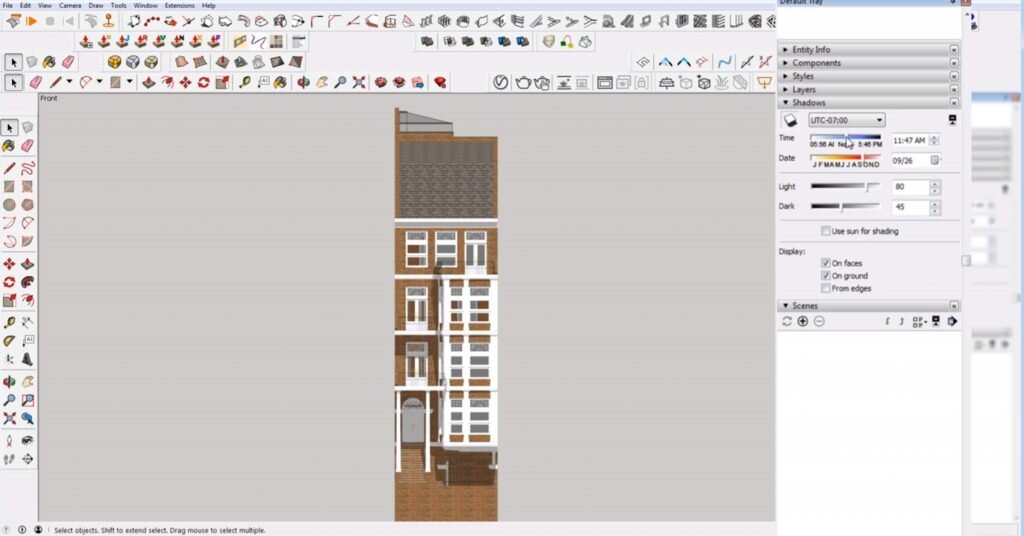
Task: Click the Add Scene plus icon
Action: pyautogui.click(x=803, y=321)
